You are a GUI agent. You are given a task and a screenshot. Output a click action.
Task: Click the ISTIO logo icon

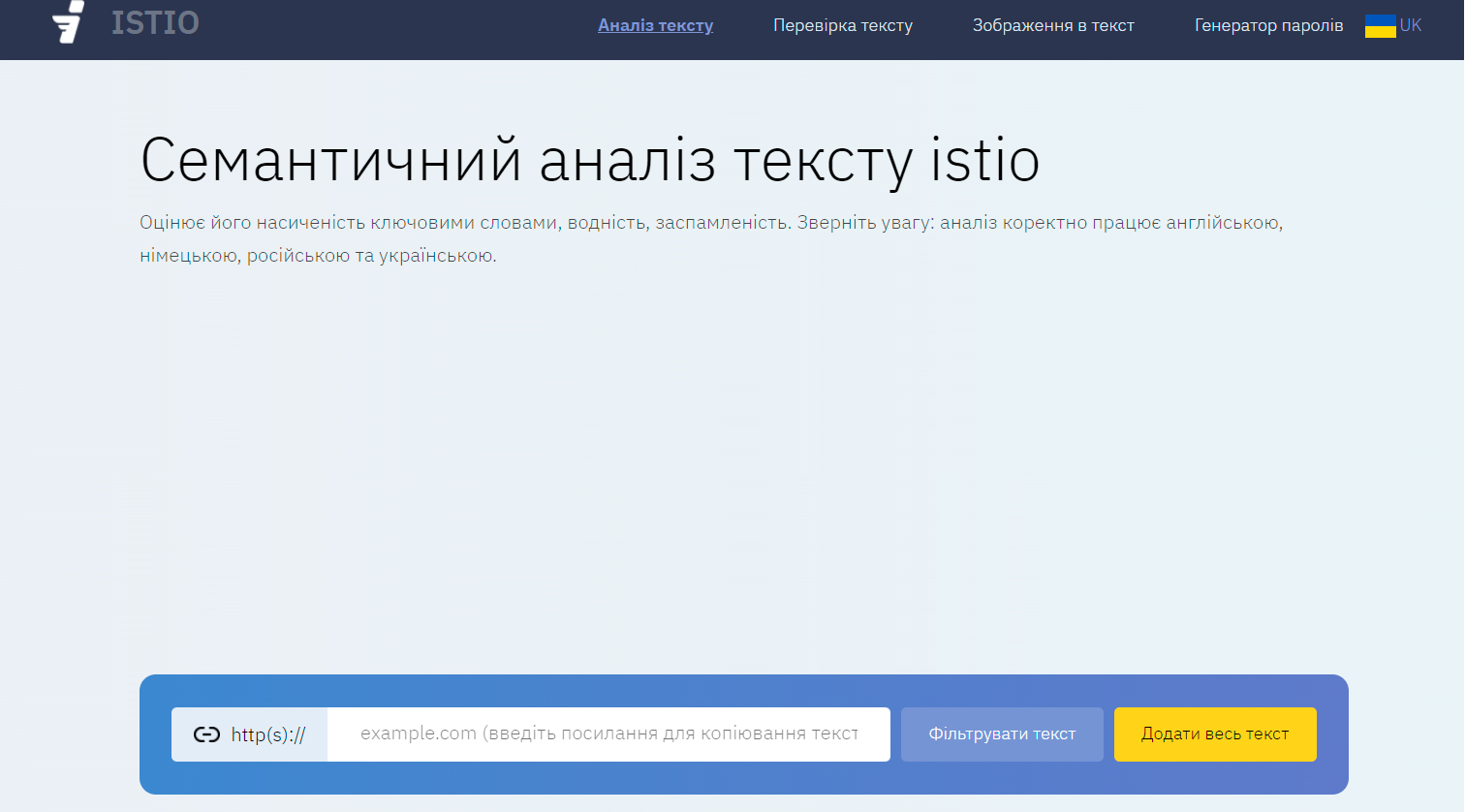click(68, 21)
